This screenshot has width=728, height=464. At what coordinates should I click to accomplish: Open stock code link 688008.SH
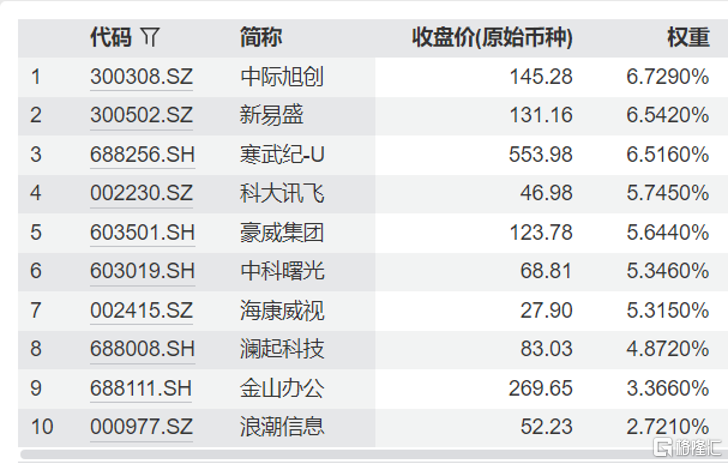(x=142, y=349)
